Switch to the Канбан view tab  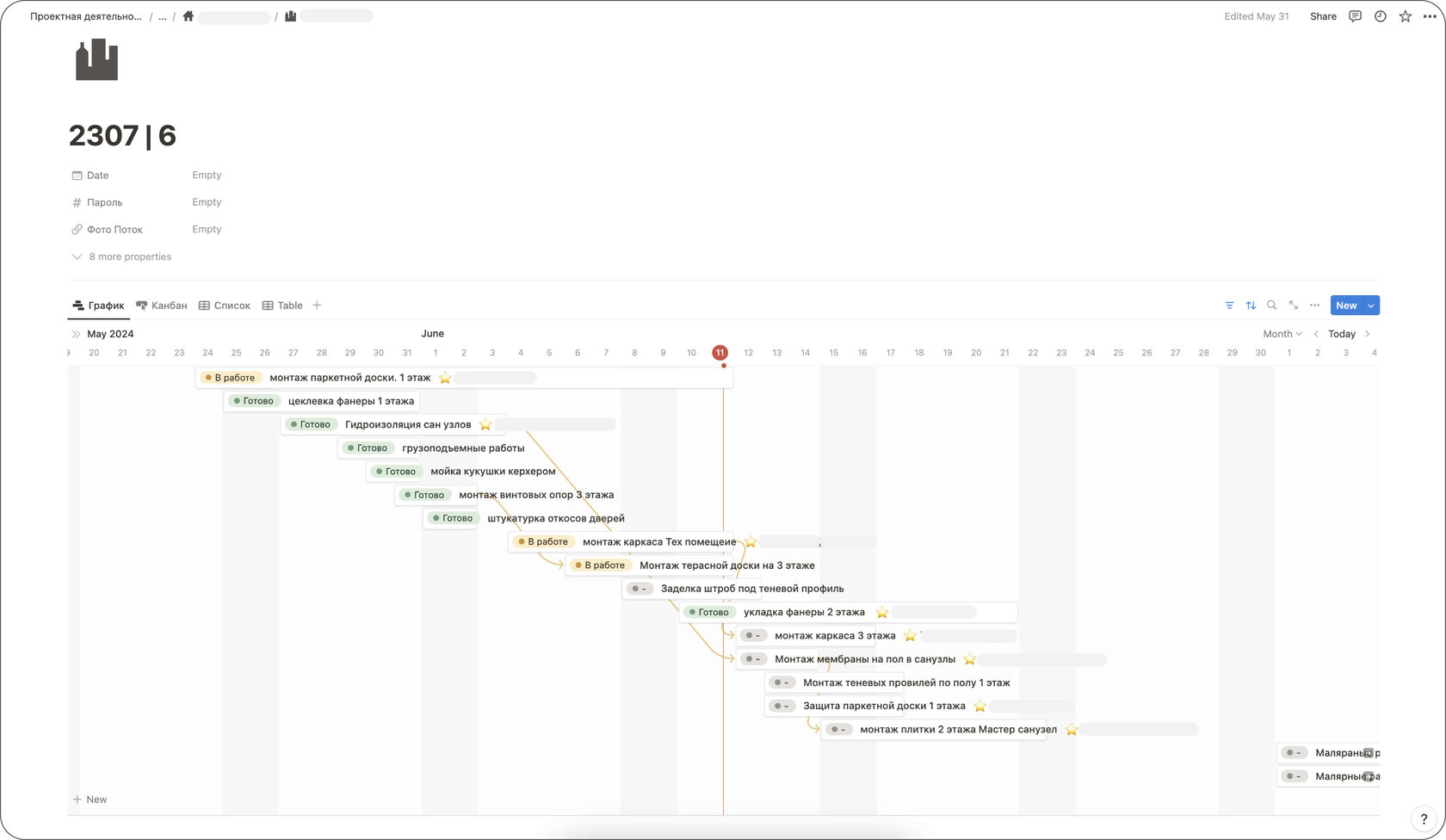point(162,306)
